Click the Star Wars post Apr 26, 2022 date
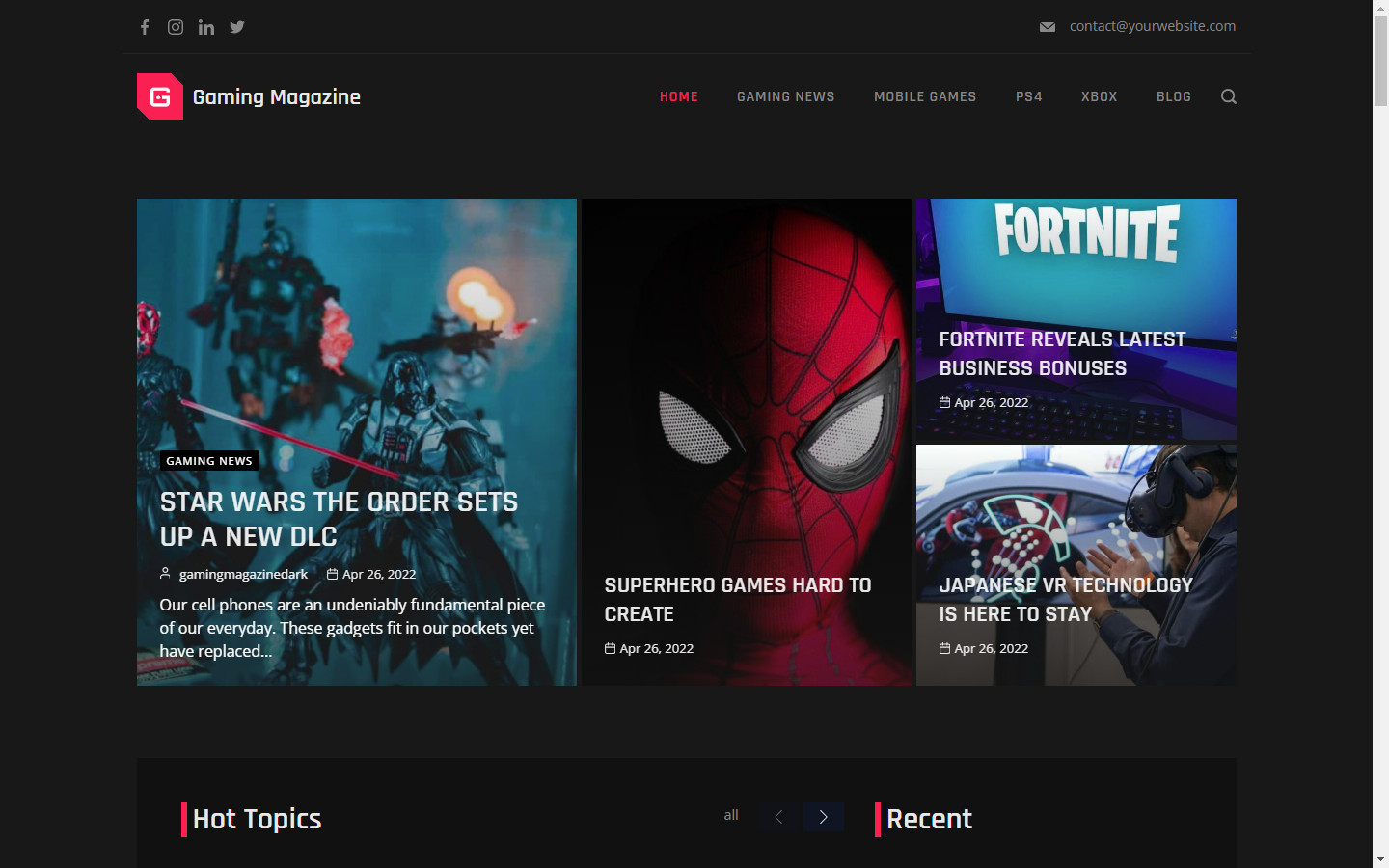Image resolution: width=1389 pixels, height=868 pixels. 379,574
